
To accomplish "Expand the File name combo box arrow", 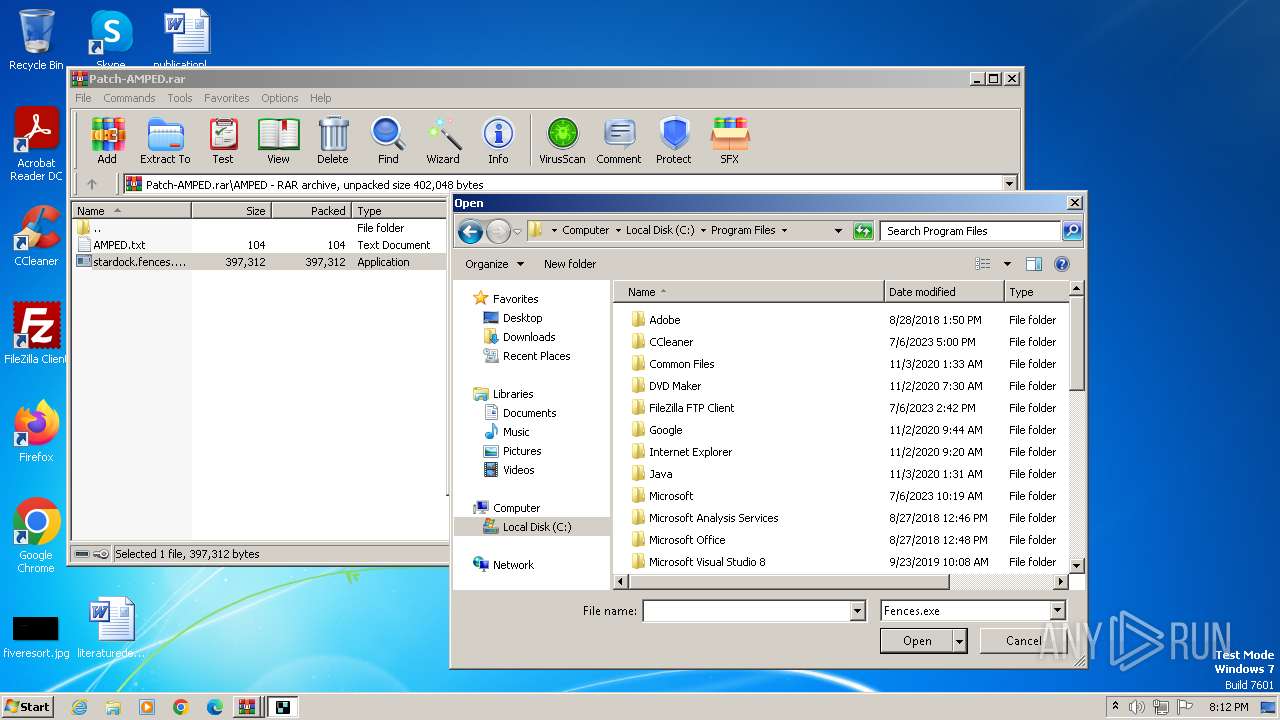I will pos(857,611).
